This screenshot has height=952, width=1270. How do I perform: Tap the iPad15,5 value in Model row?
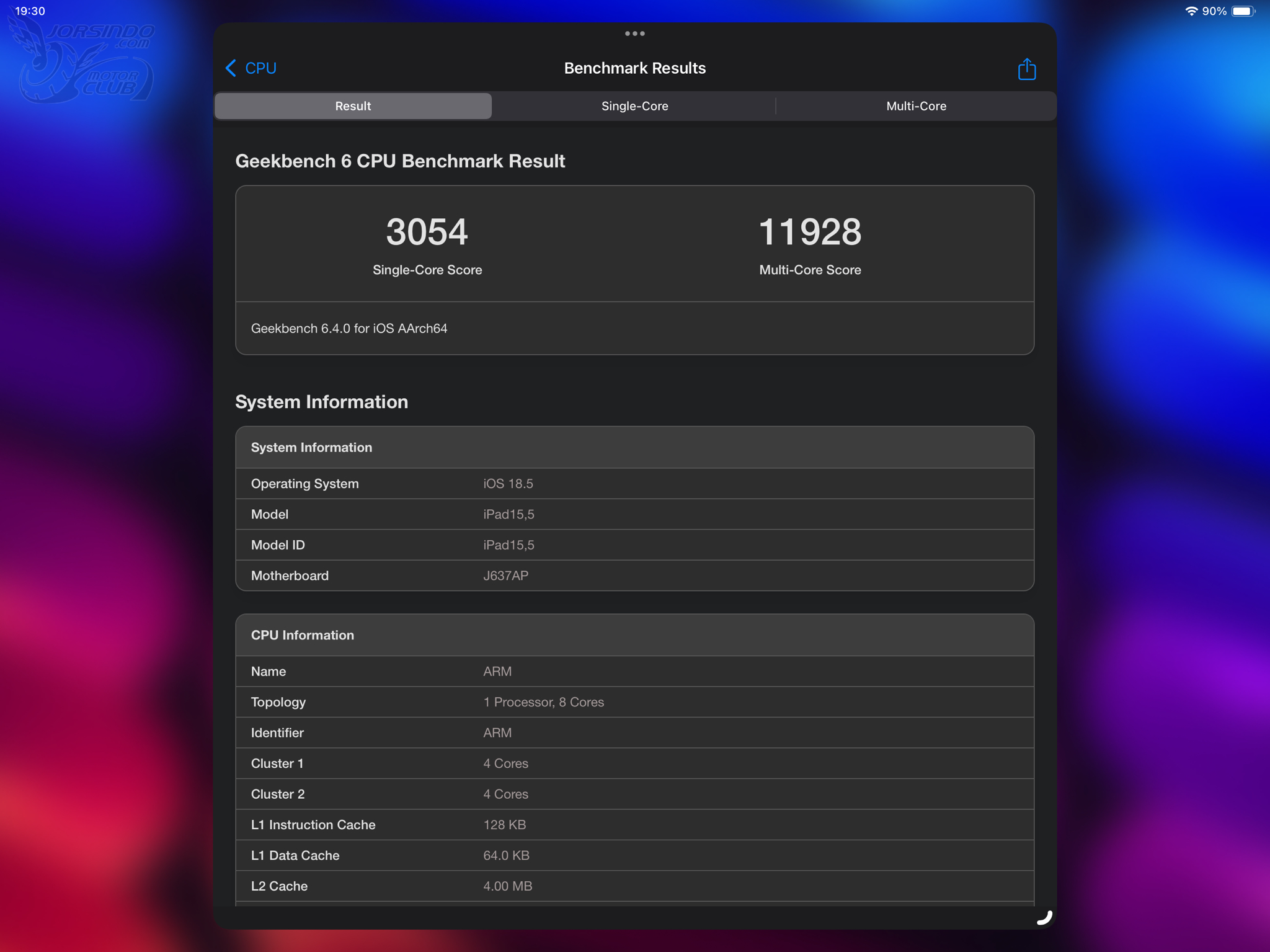point(508,514)
